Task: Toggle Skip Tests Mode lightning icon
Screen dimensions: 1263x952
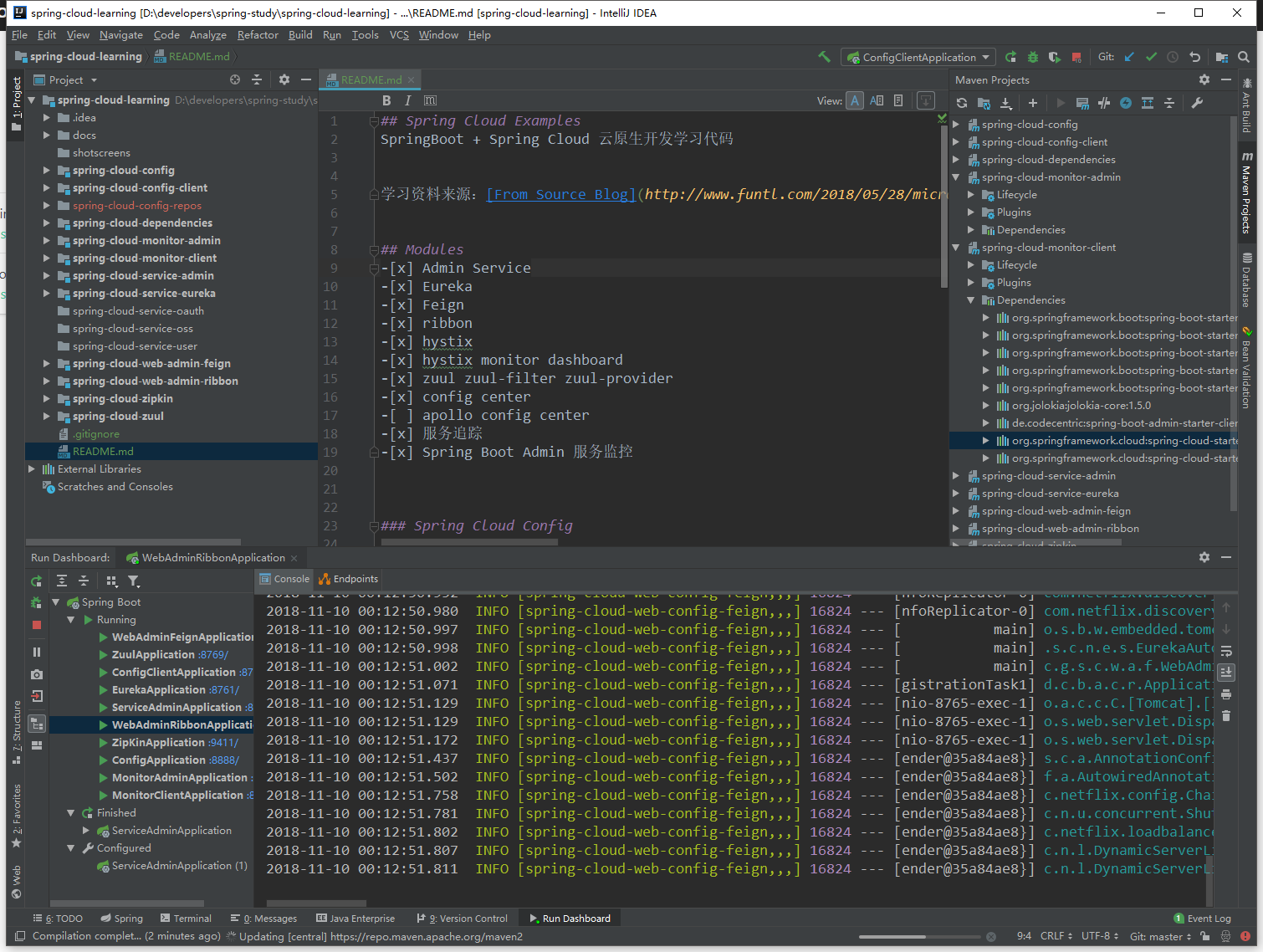Action: 1126,103
